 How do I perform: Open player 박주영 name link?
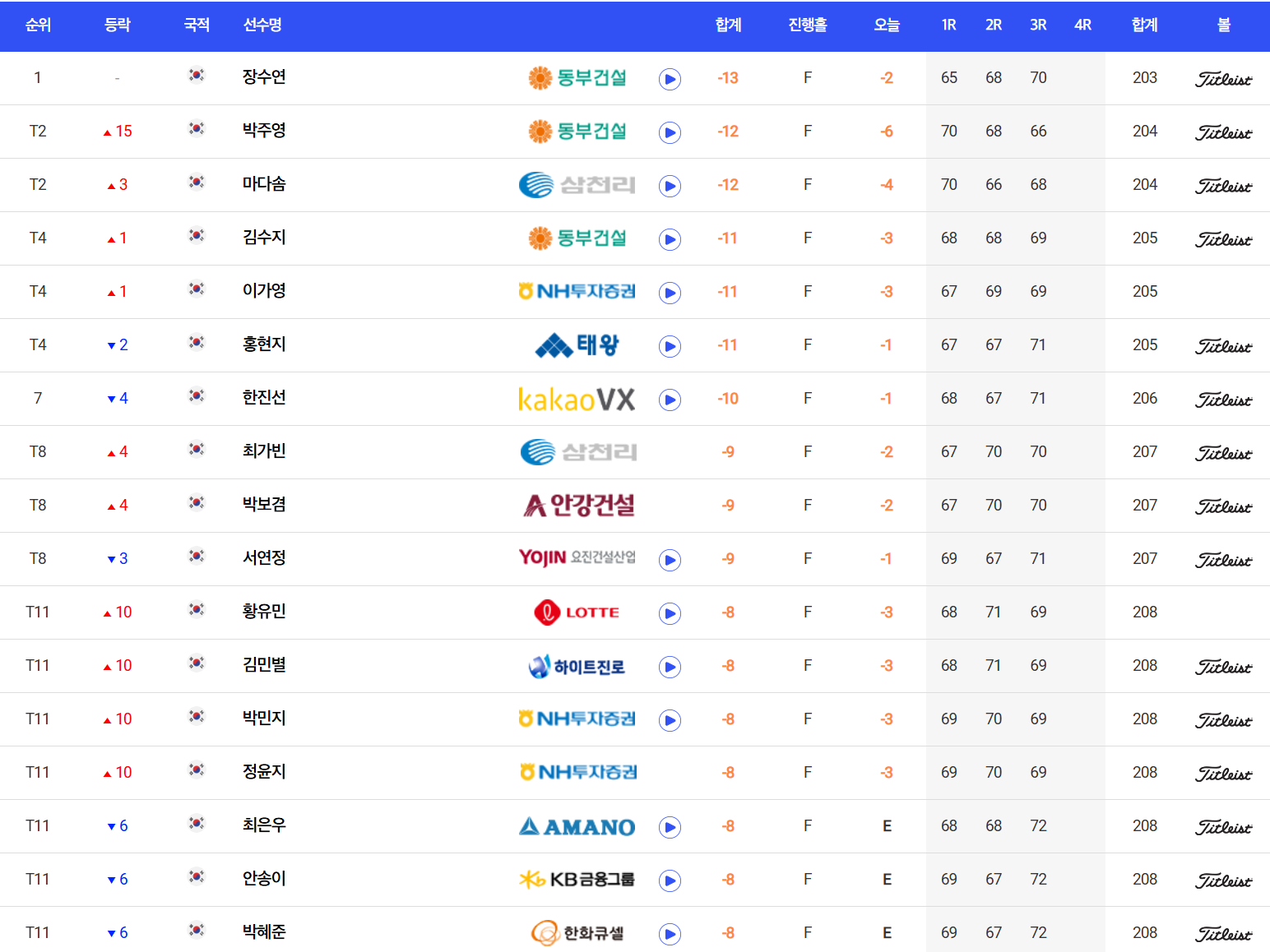(x=264, y=131)
